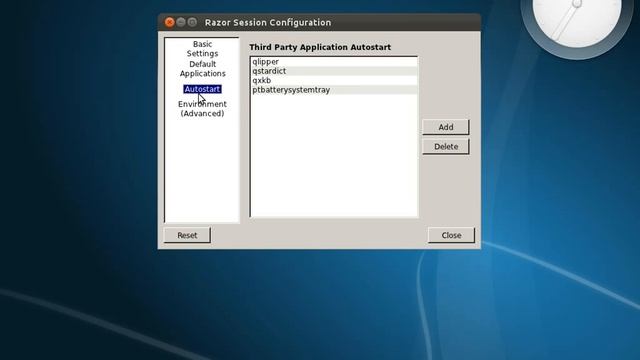Select qstardict in autostart list
Screen dimensions: 640x360
click(334, 71)
